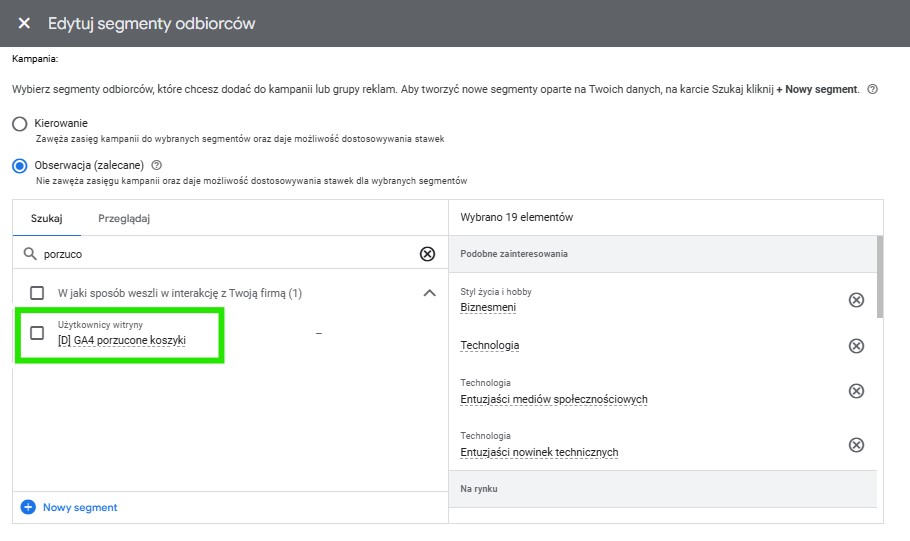Switch to the Przeglądaj tab
Screen dimensions: 910x541
[x=124, y=218]
